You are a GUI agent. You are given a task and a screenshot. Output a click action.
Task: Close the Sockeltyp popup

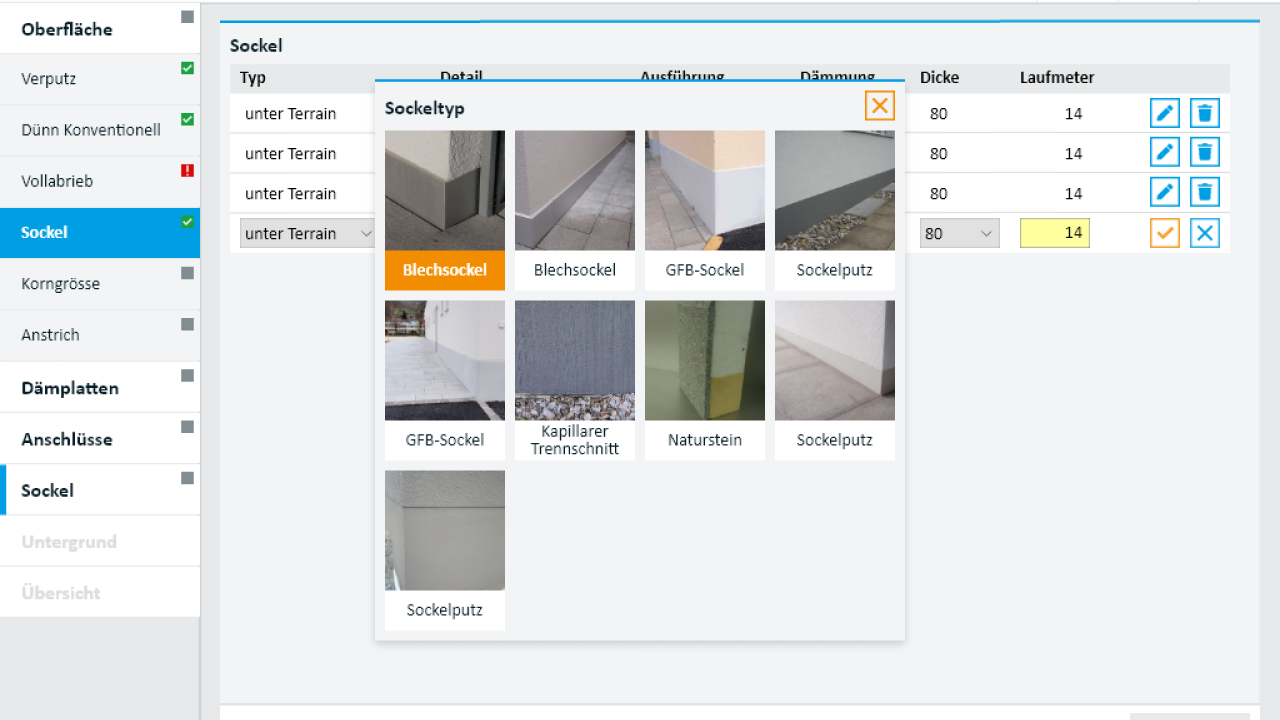pyautogui.click(x=879, y=106)
